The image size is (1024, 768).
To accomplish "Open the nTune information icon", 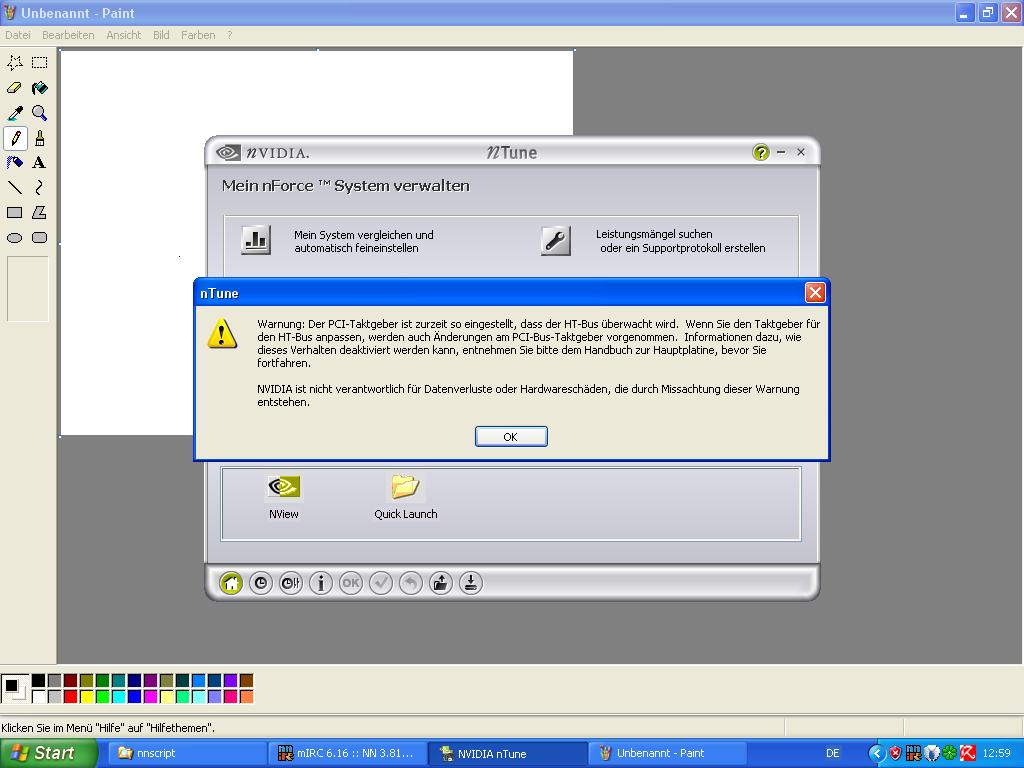I will (321, 583).
